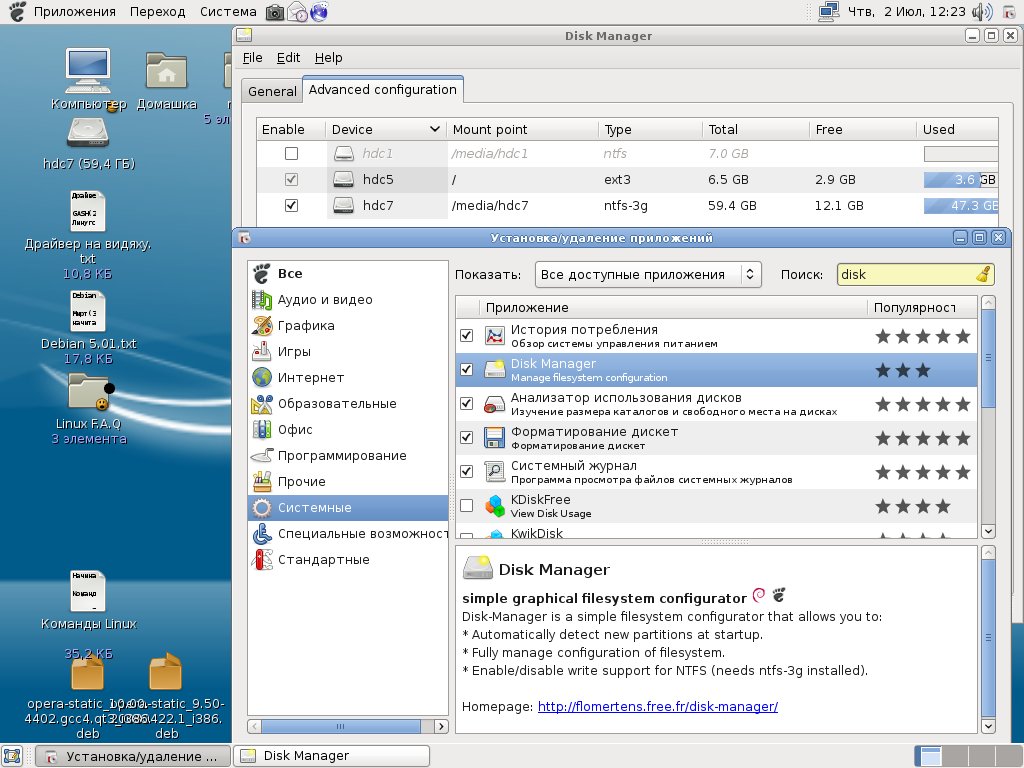Uncheck the Системный журнал checkbox
The height and width of the screenshot is (768, 1024).
click(x=466, y=472)
